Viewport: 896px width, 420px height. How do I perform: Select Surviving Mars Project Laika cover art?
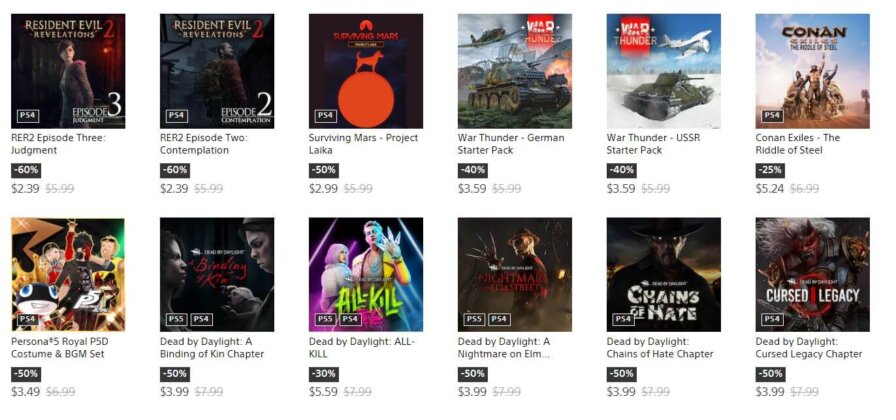[366, 71]
